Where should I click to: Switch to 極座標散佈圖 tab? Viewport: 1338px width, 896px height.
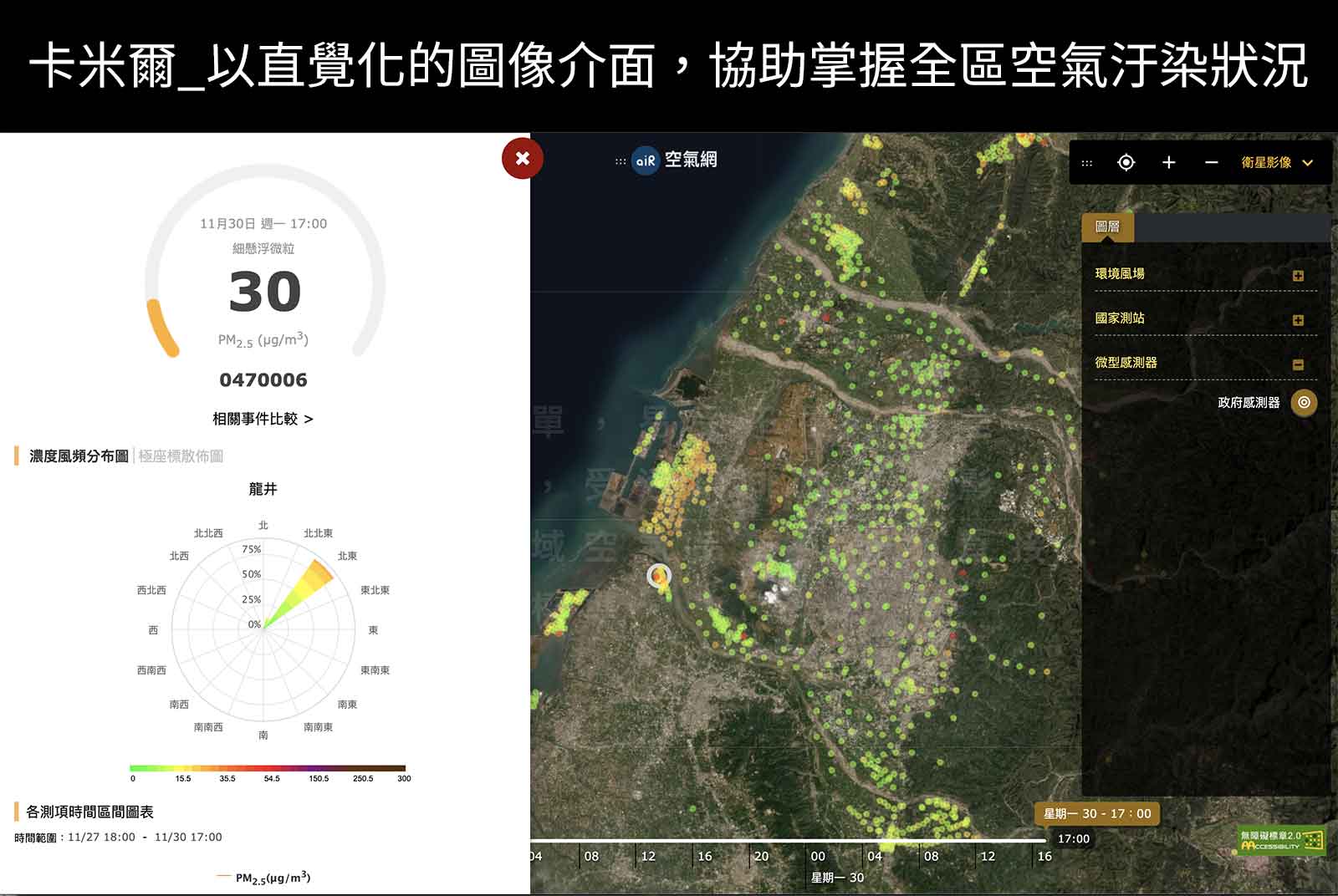(x=181, y=456)
